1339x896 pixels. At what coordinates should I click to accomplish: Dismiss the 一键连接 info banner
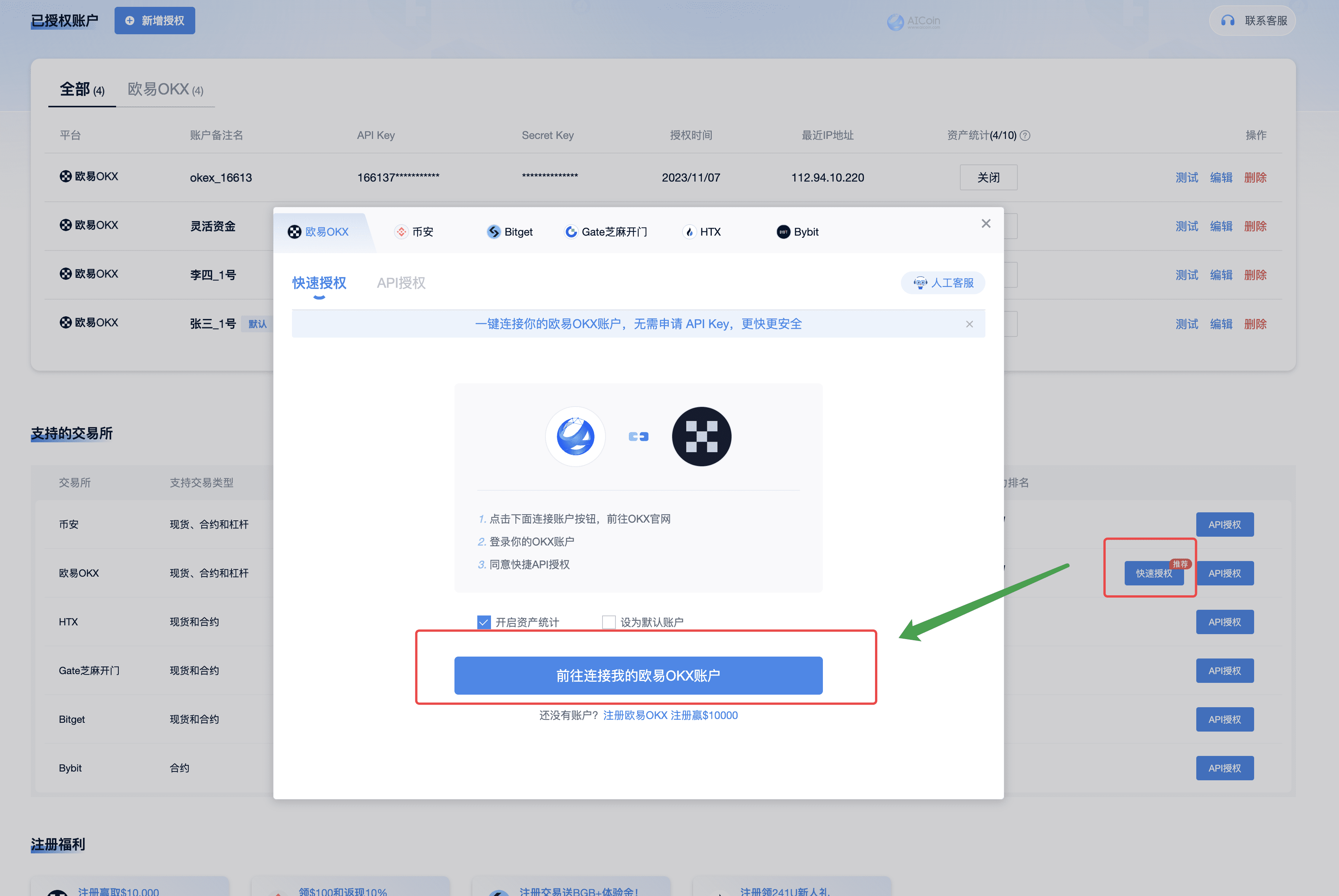pyautogui.click(x=969, y=324)
